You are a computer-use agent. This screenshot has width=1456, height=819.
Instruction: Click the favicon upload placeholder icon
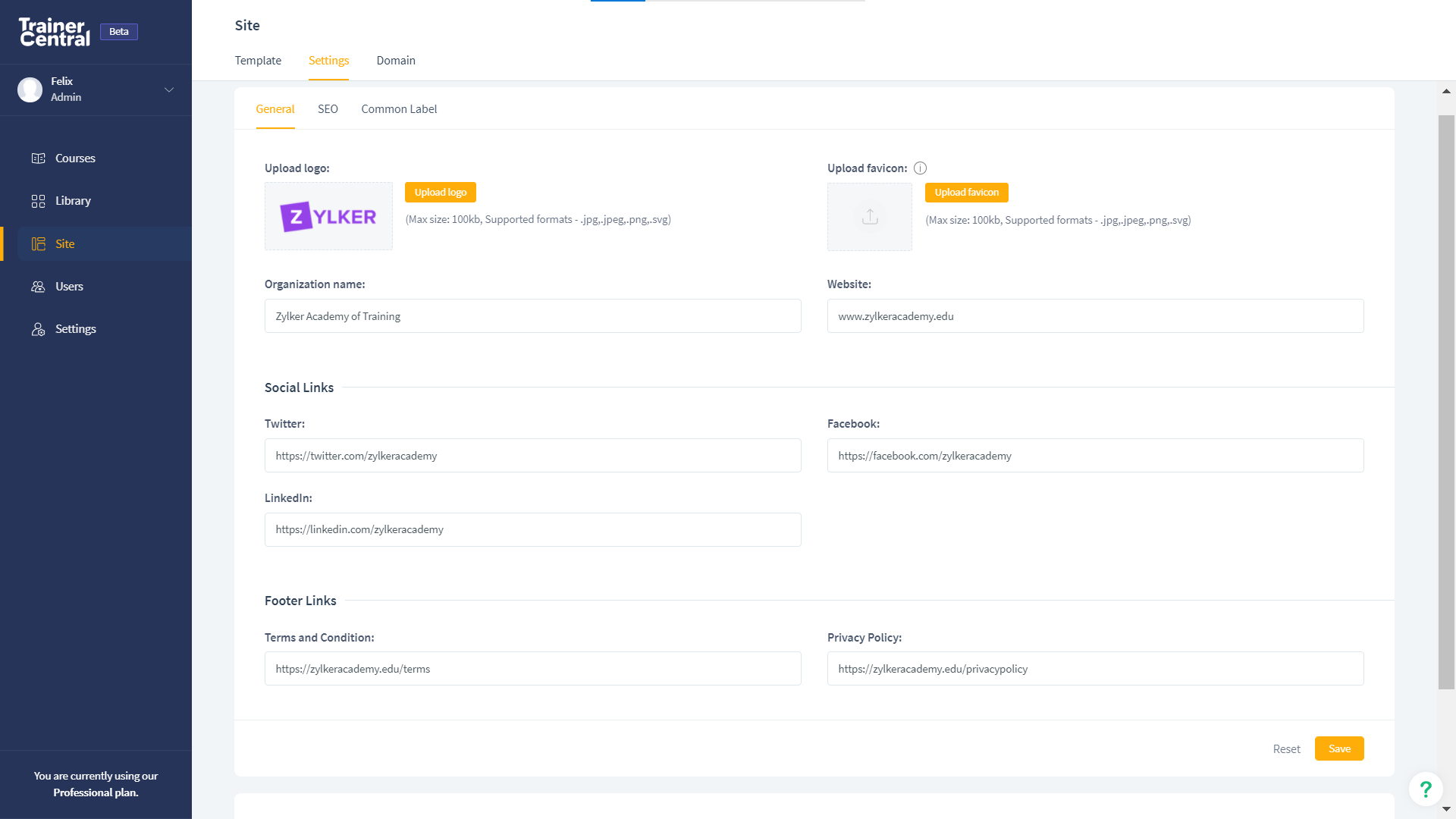coord(870,217)
